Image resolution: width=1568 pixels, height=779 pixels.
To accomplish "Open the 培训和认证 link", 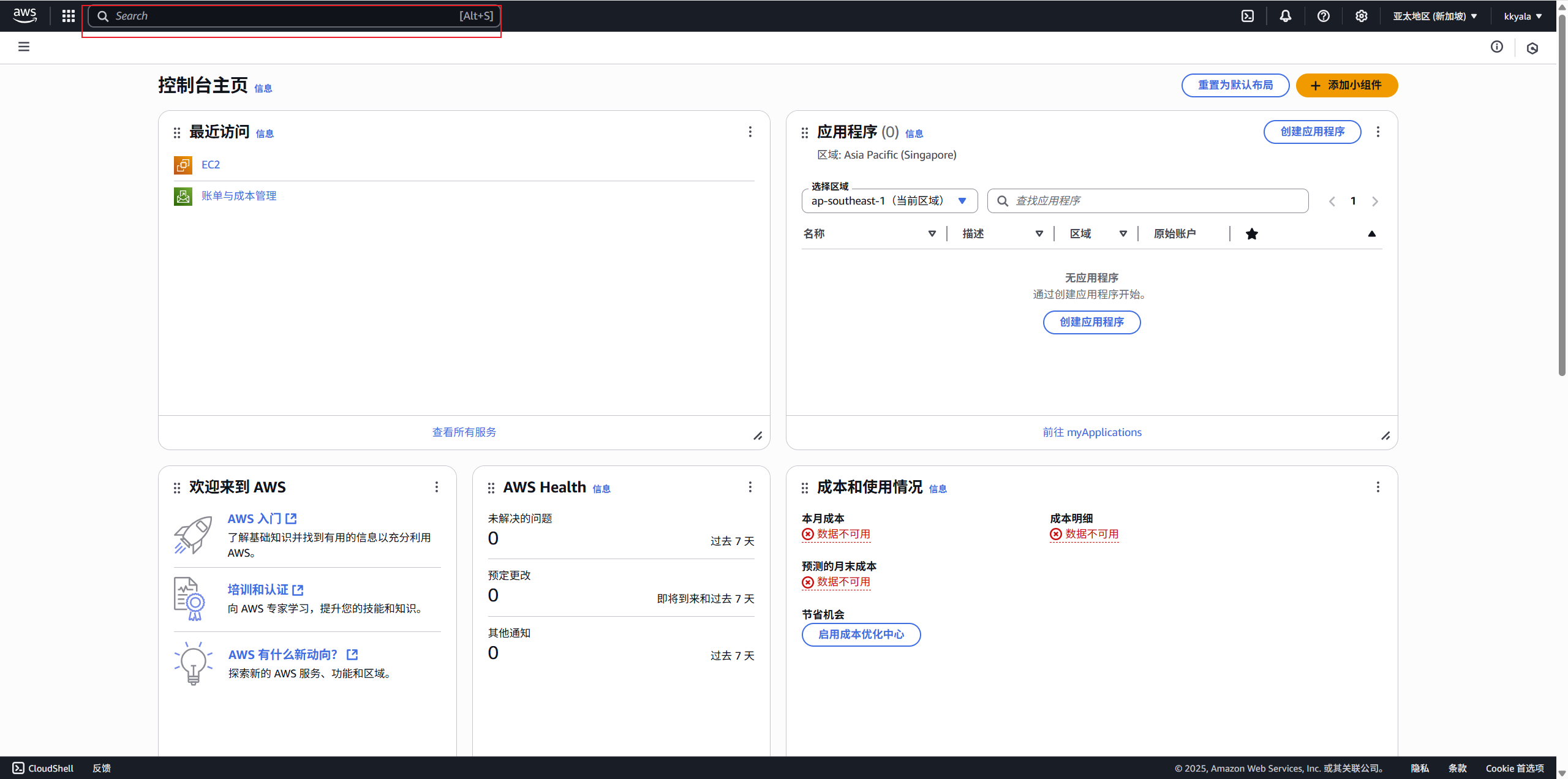I will (x=265, y=590).
